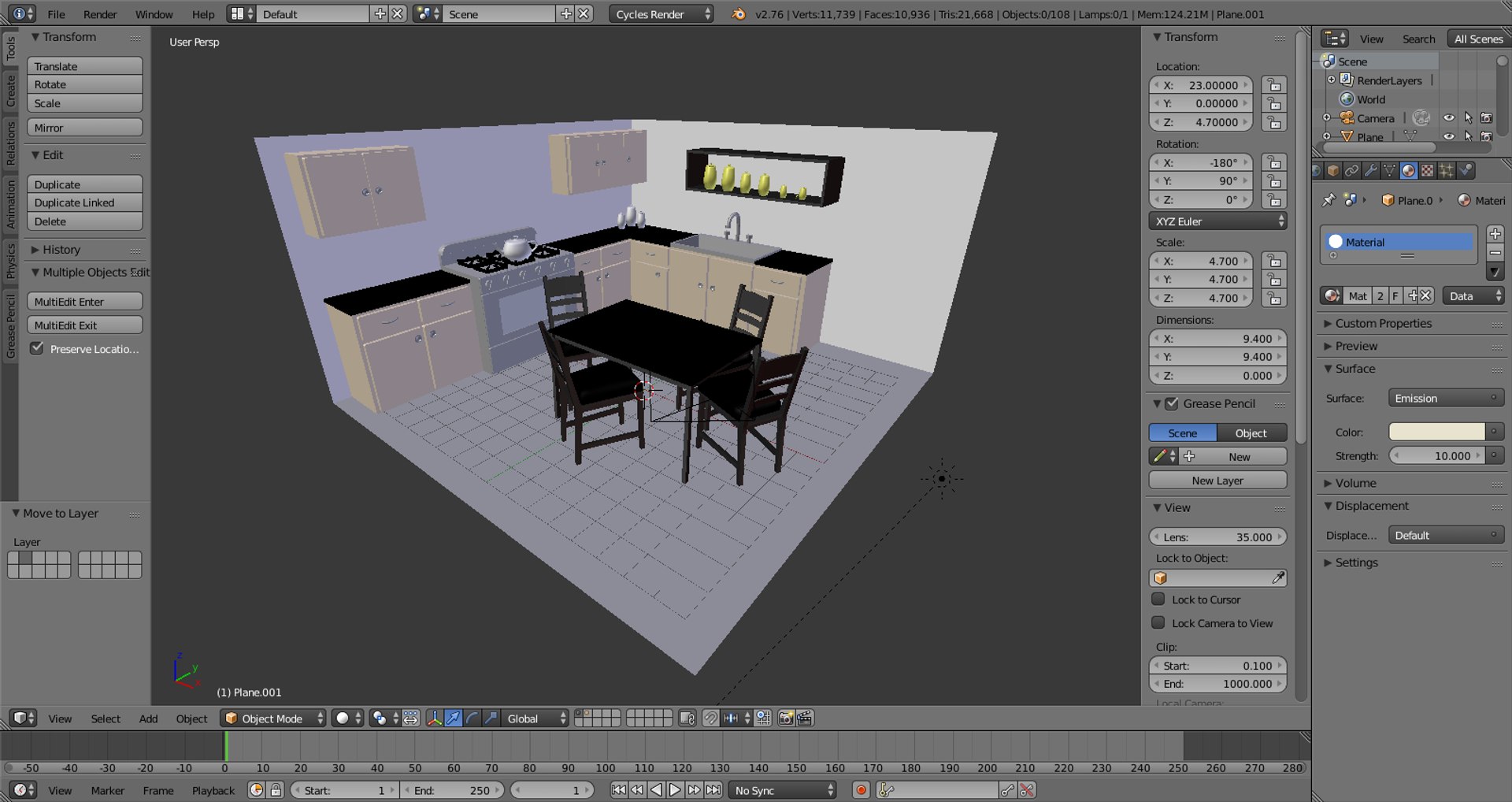The width and height of the screenshot is (1512, 802).
Task: Click the OpenGL render image camera icon
Action: 785,718
